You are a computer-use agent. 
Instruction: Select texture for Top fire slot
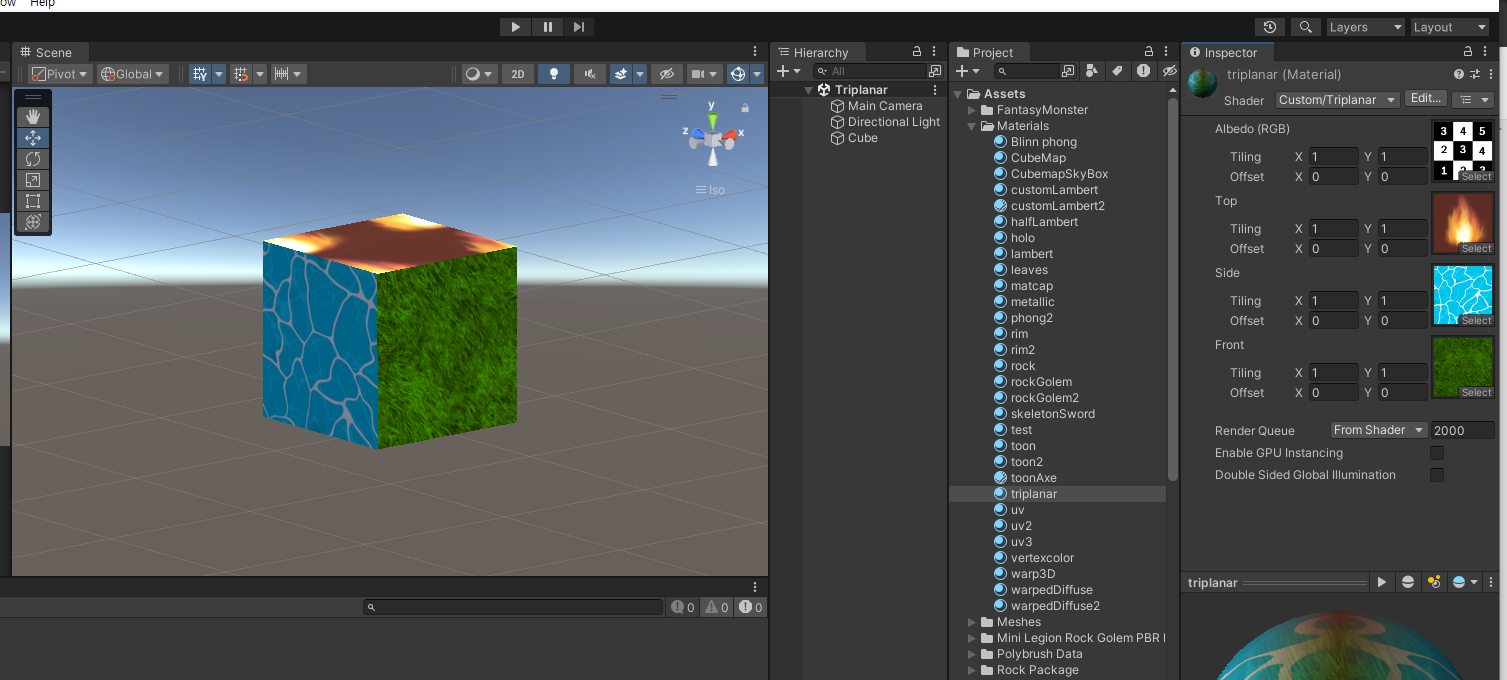tap(1476, 249)
